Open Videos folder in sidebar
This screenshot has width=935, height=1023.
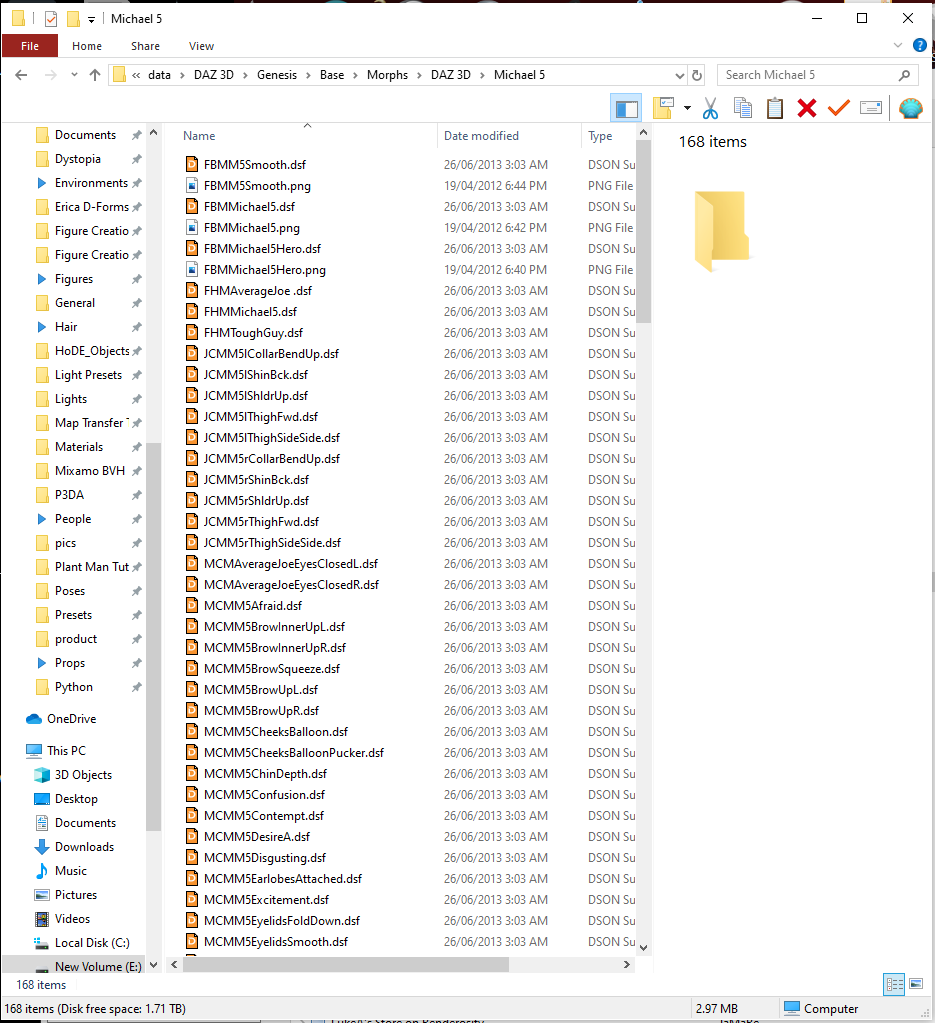click(x=72, y=919)
